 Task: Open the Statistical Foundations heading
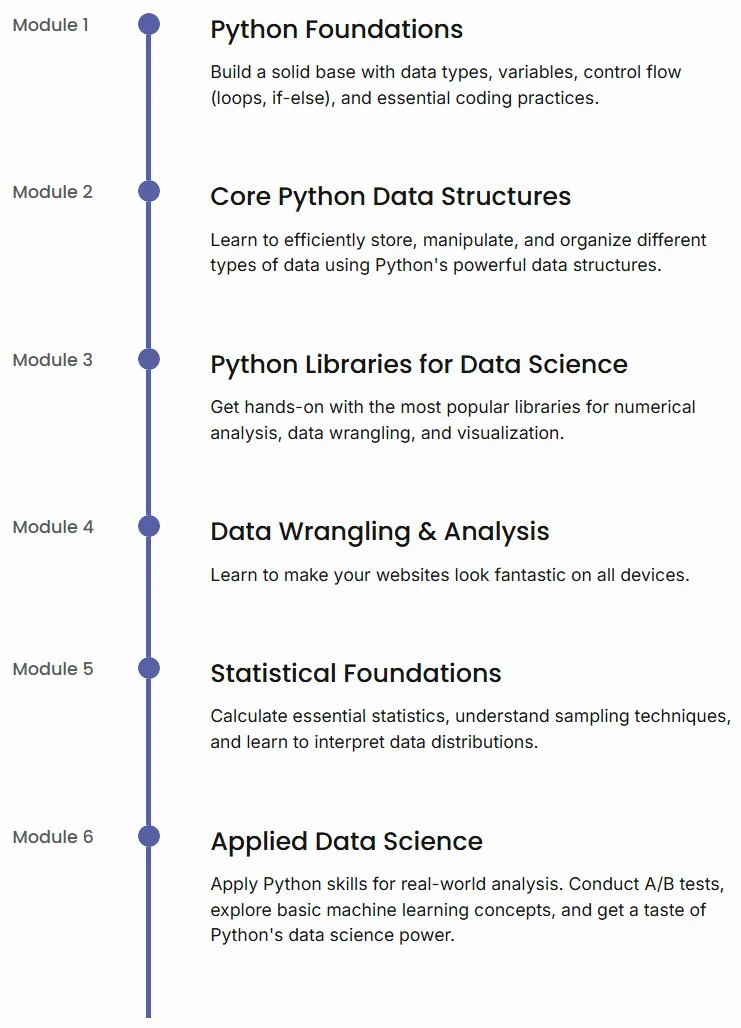click(355, 673)
